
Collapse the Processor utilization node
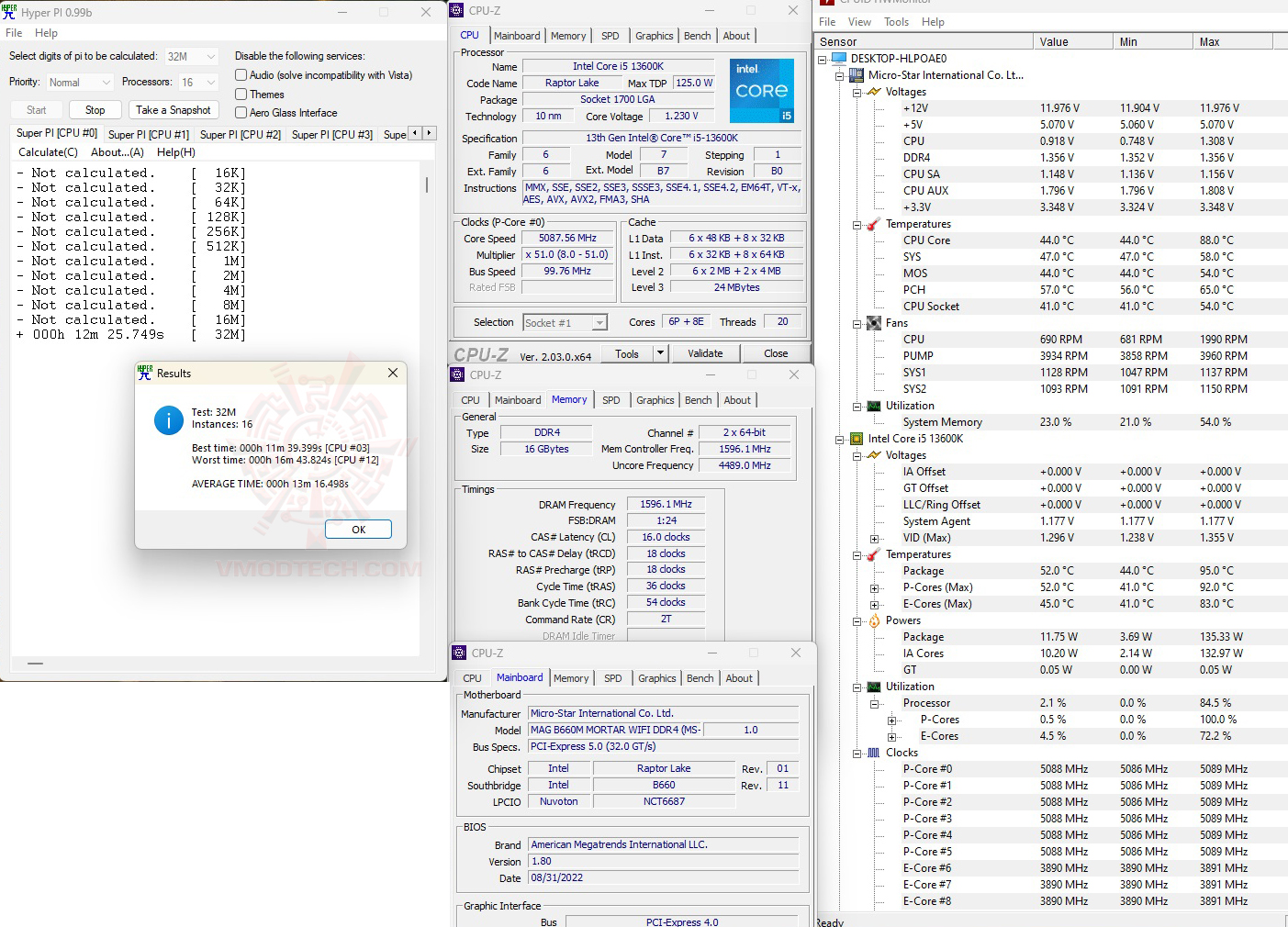874,703
